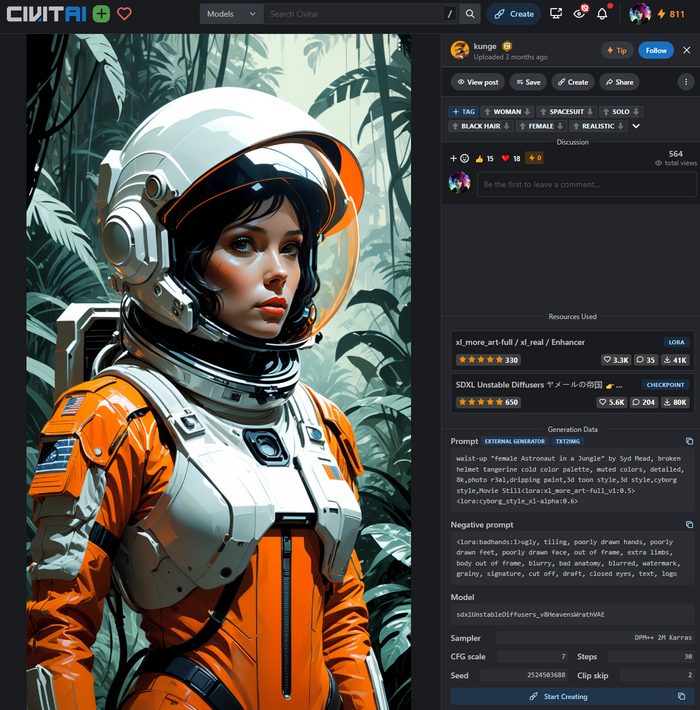Image resolution: width=700 pixels, height=710 pixels.
Task: Add an emoji reaction
Action: tap(459, 158)
